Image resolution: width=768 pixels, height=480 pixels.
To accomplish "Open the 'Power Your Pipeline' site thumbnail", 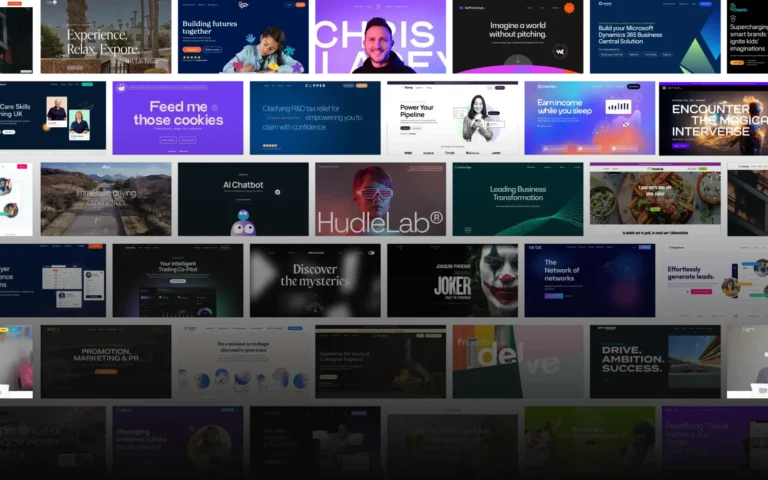I will [x=452, y=118].
